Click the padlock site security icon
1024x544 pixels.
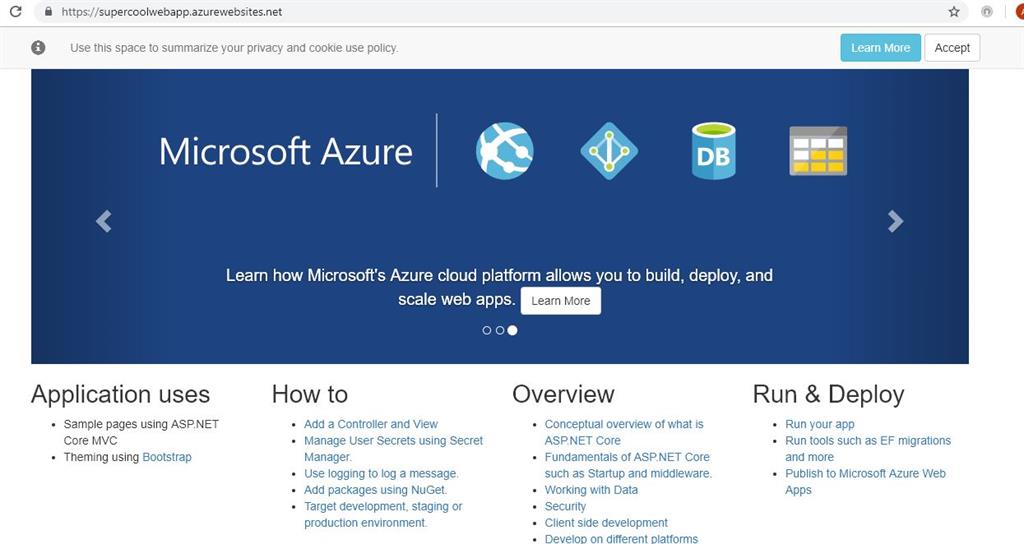point(48,11)
